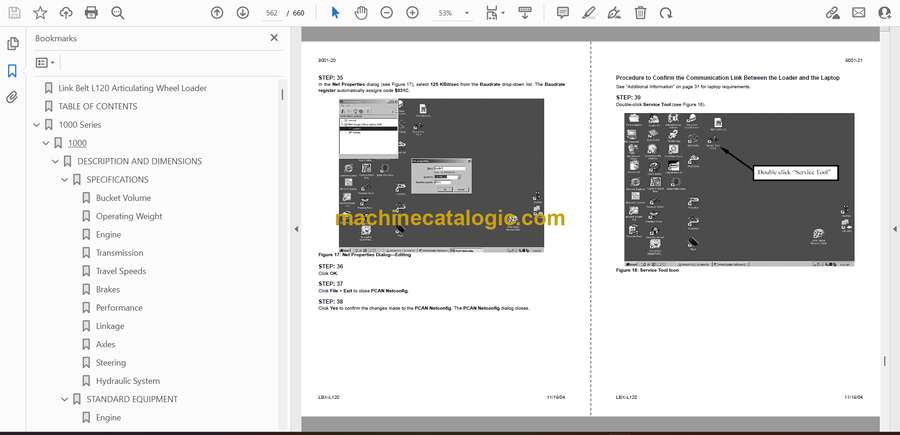
Task: Select the SPECIFICATIONS bookmark label
Action: [117, 180]
